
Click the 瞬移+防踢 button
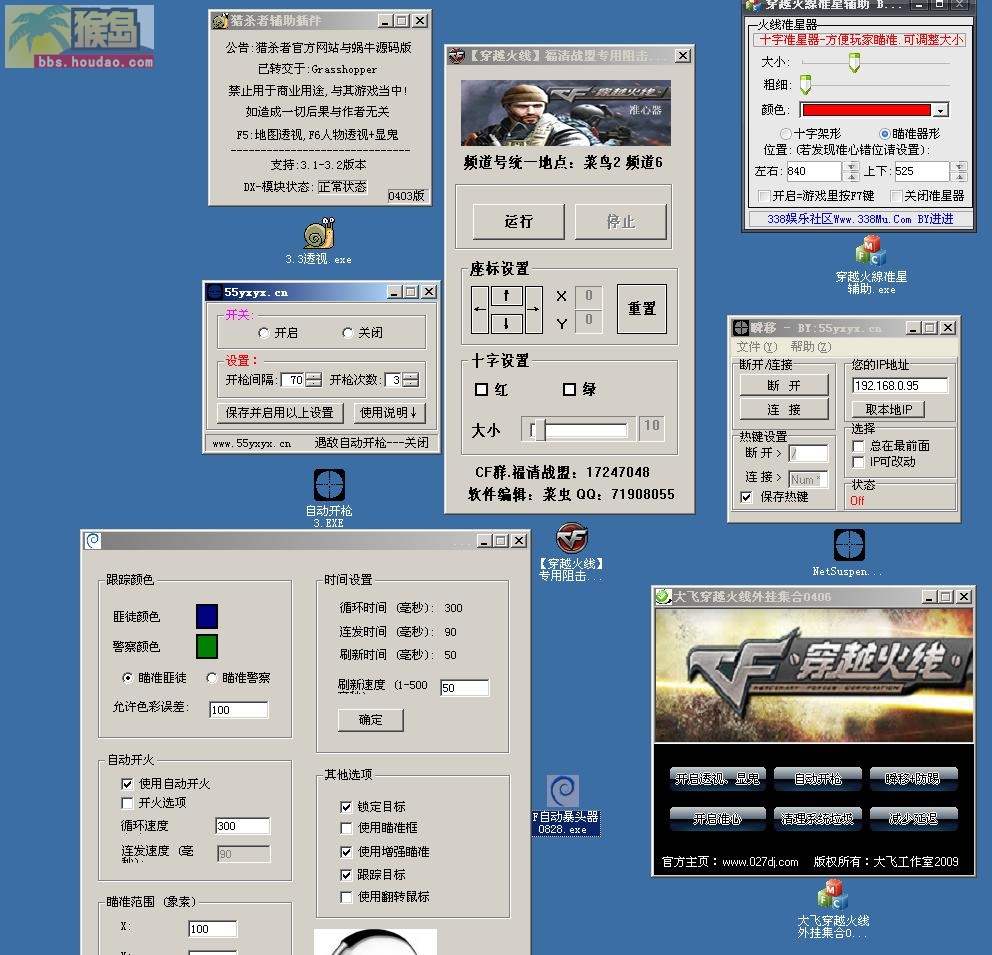(913, 779)
